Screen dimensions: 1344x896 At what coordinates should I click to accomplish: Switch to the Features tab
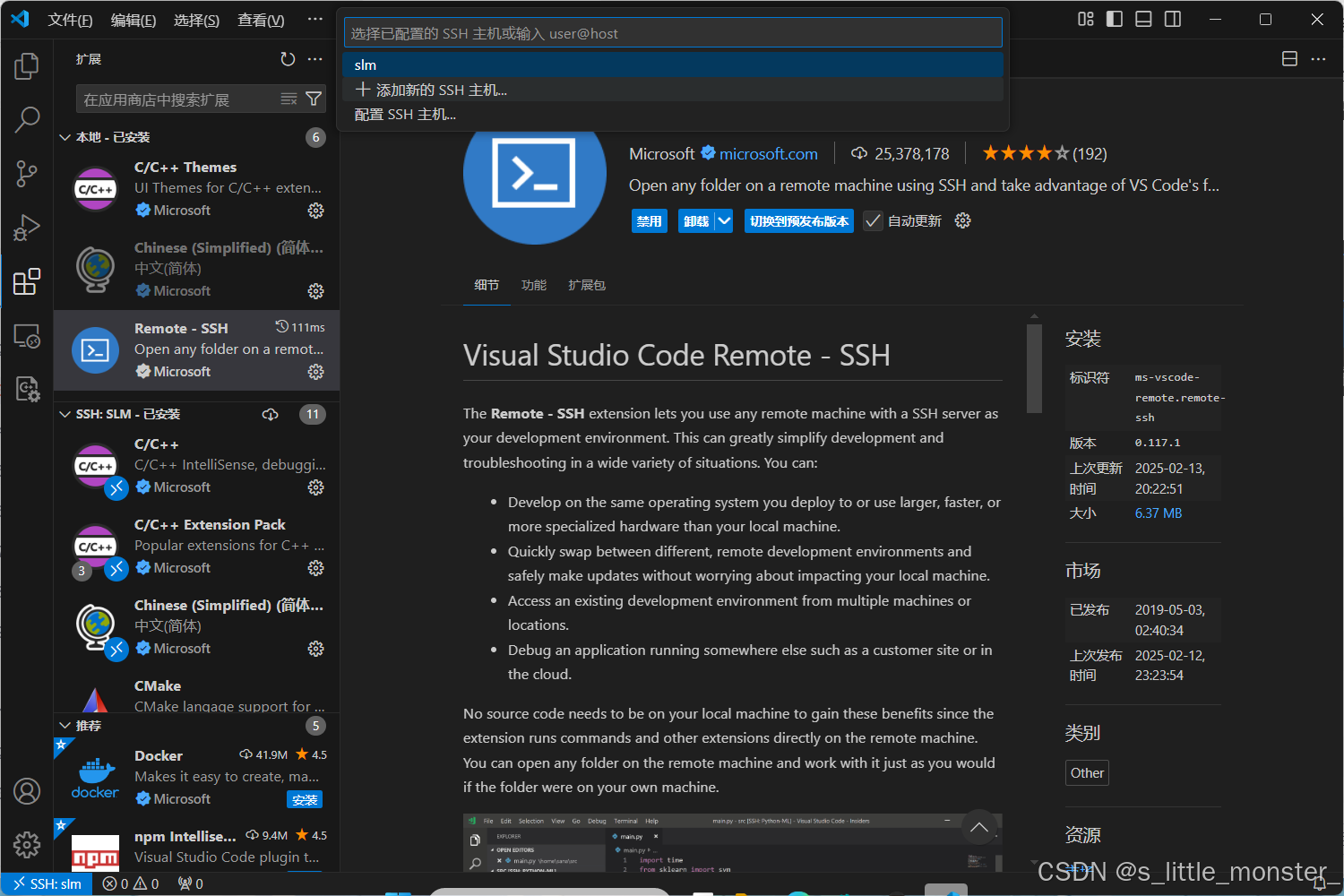534,285
